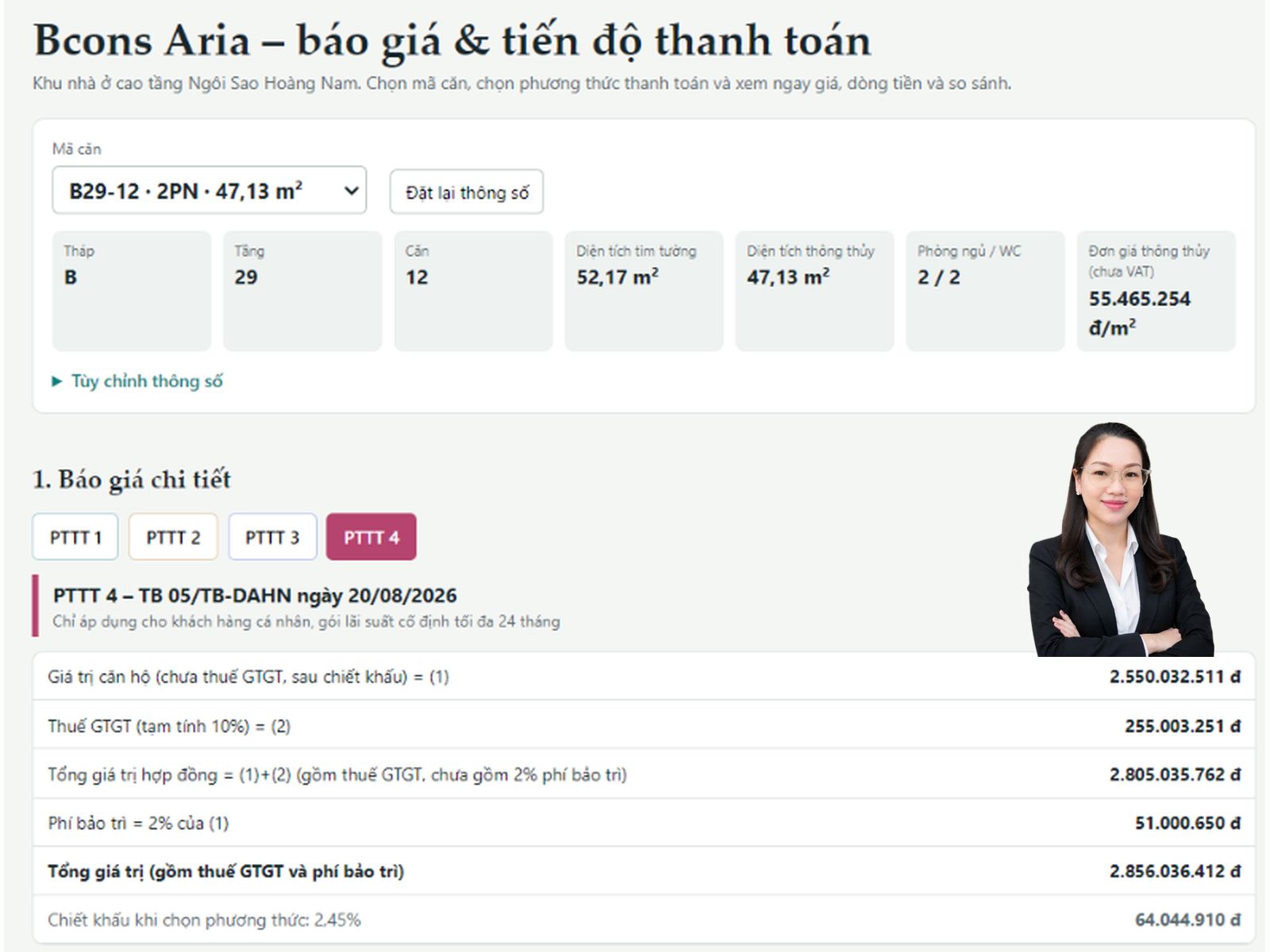Click the grand total 2.856.036.412 đ

[x=1175, y=871]
